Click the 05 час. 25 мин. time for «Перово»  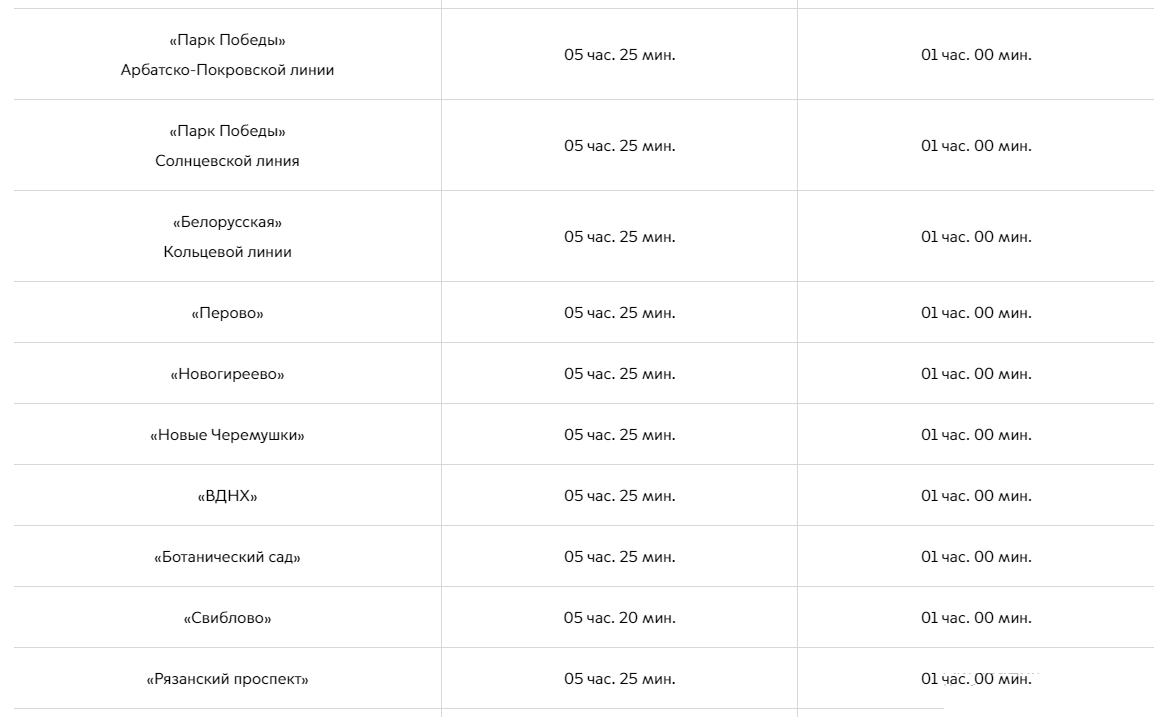click(x=619, y=313)
